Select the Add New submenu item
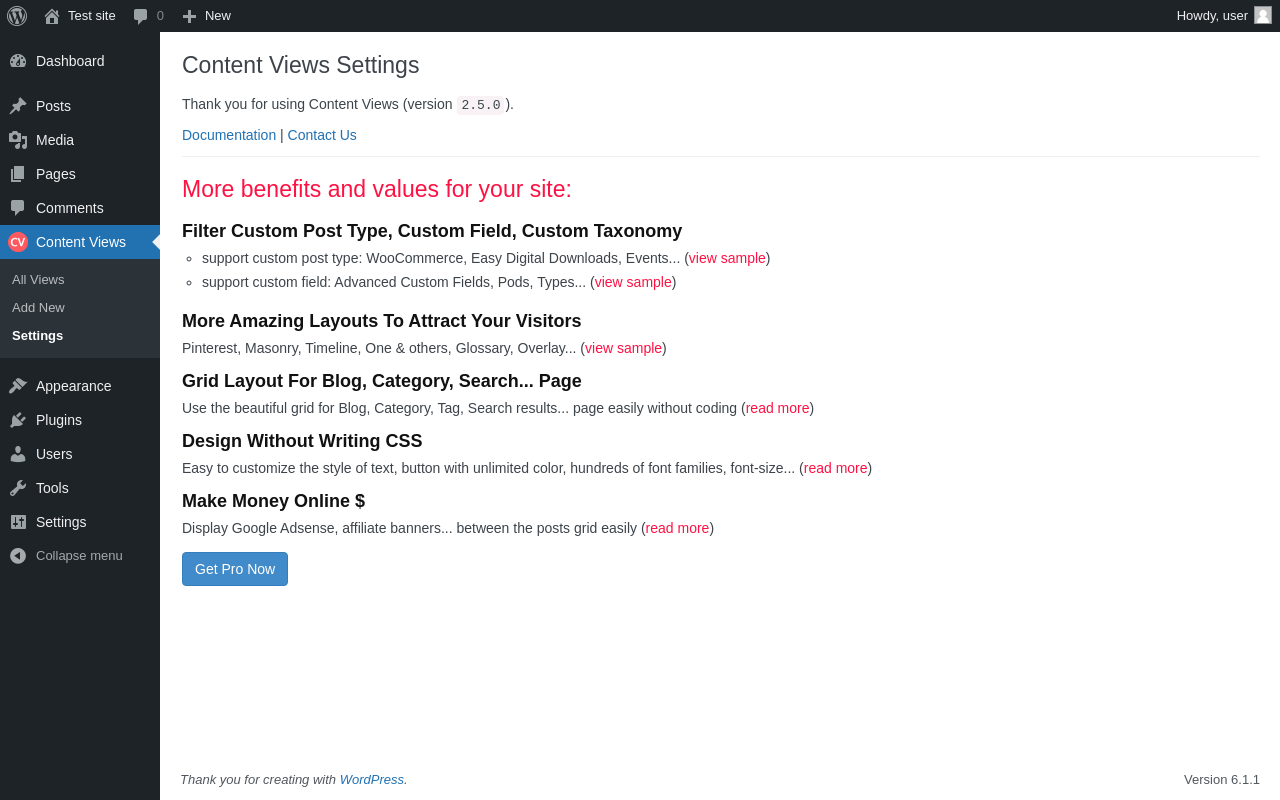The height and width of the screenshot is (800, 1280). [x=38, y=308]
